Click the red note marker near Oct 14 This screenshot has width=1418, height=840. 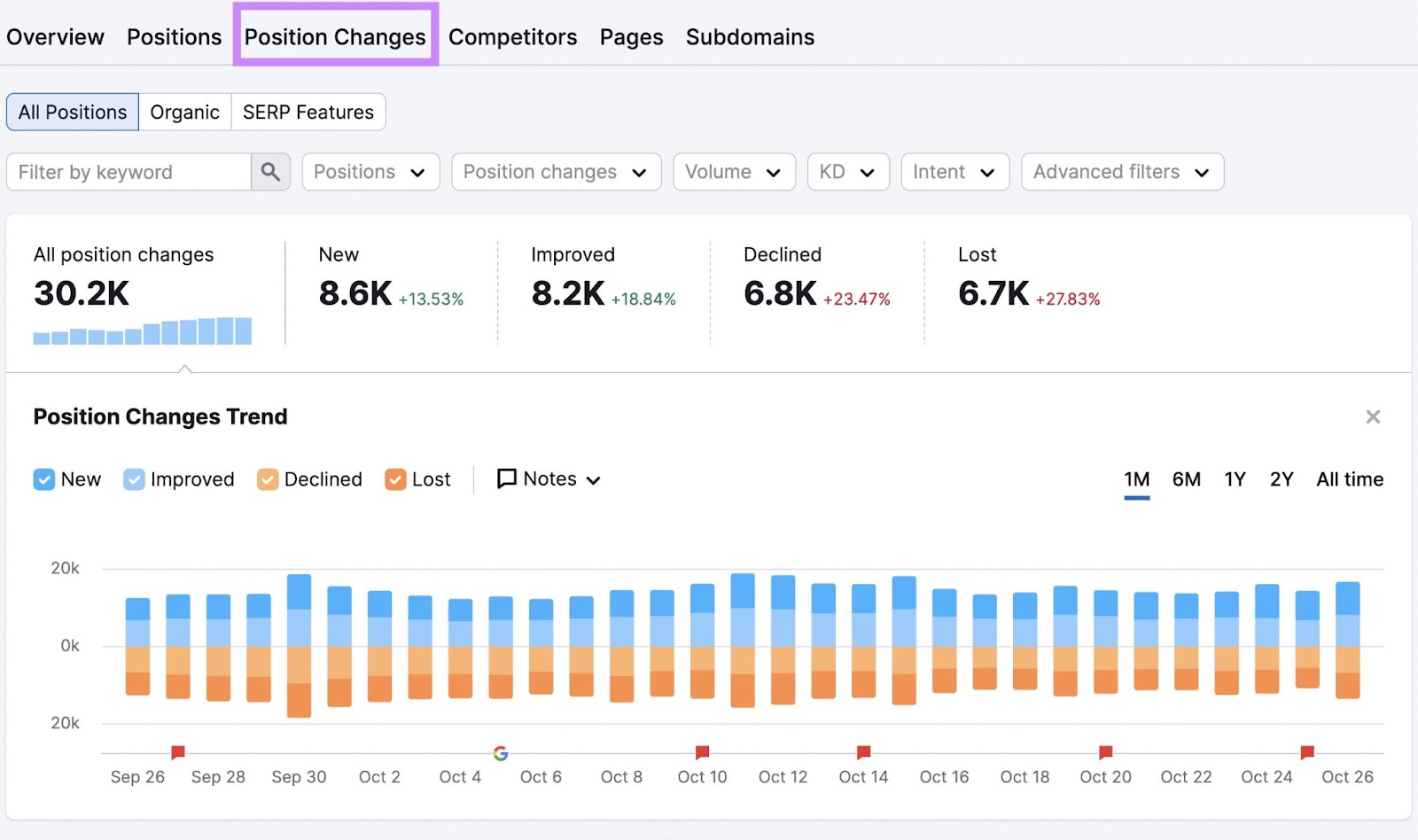click(862, 751)
